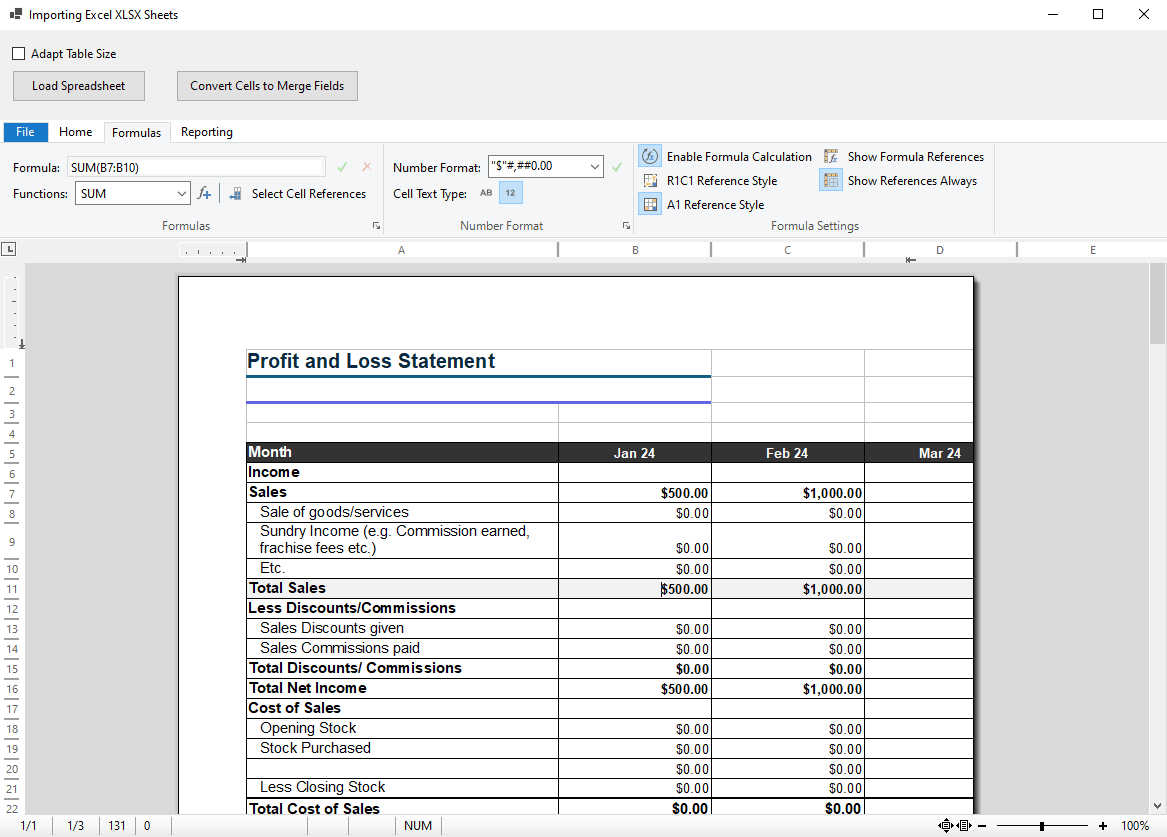Cancel formula editing with the red X
1167x837 pixels.
pos(367,167)
